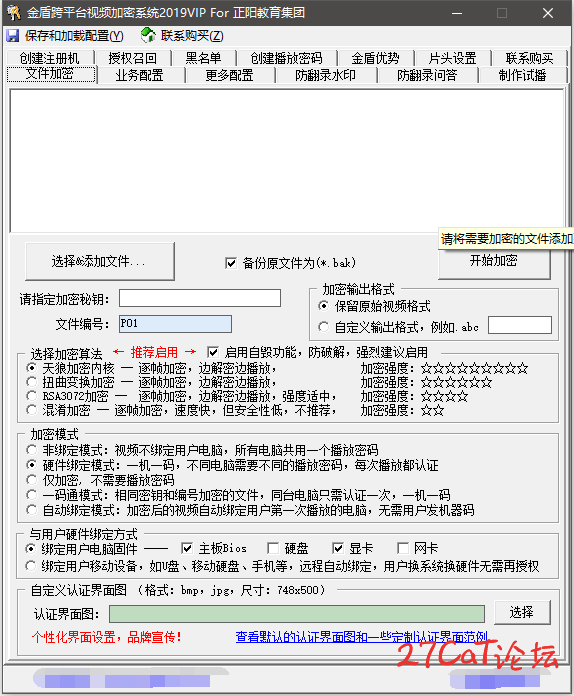This screenshot has width=574, height=696.
Task: Select the RSA3072加密 algorithm radio button
Action: tap(32, 396)
